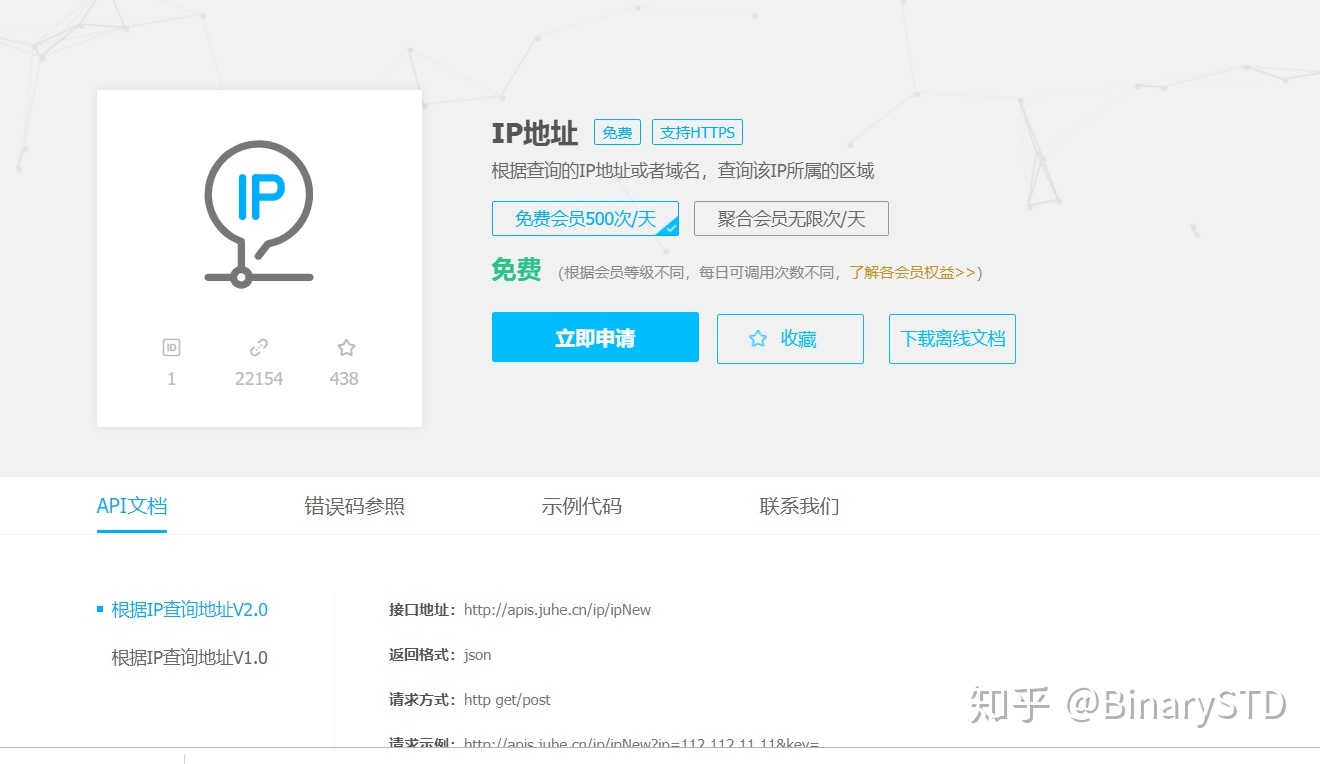Click the green 免费 pricing label
1320x764 pixels.
click(516, 270)
